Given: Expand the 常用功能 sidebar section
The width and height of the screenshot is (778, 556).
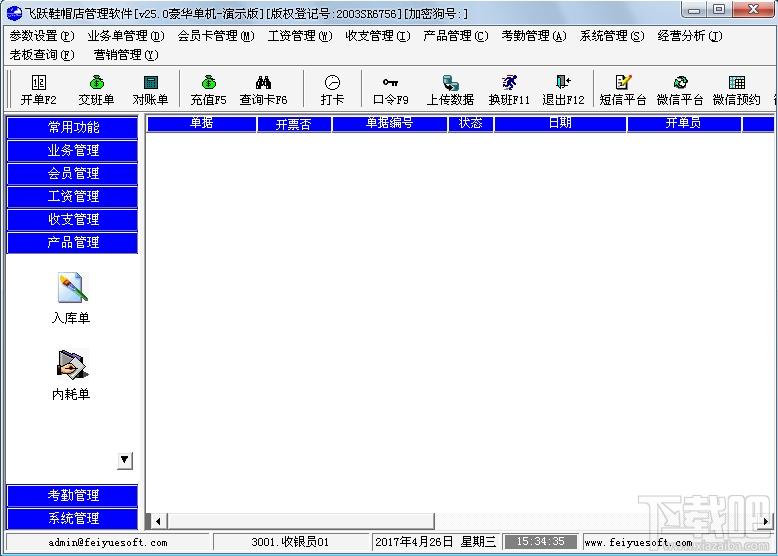Looking at the screenshot, I should (72, 127).
